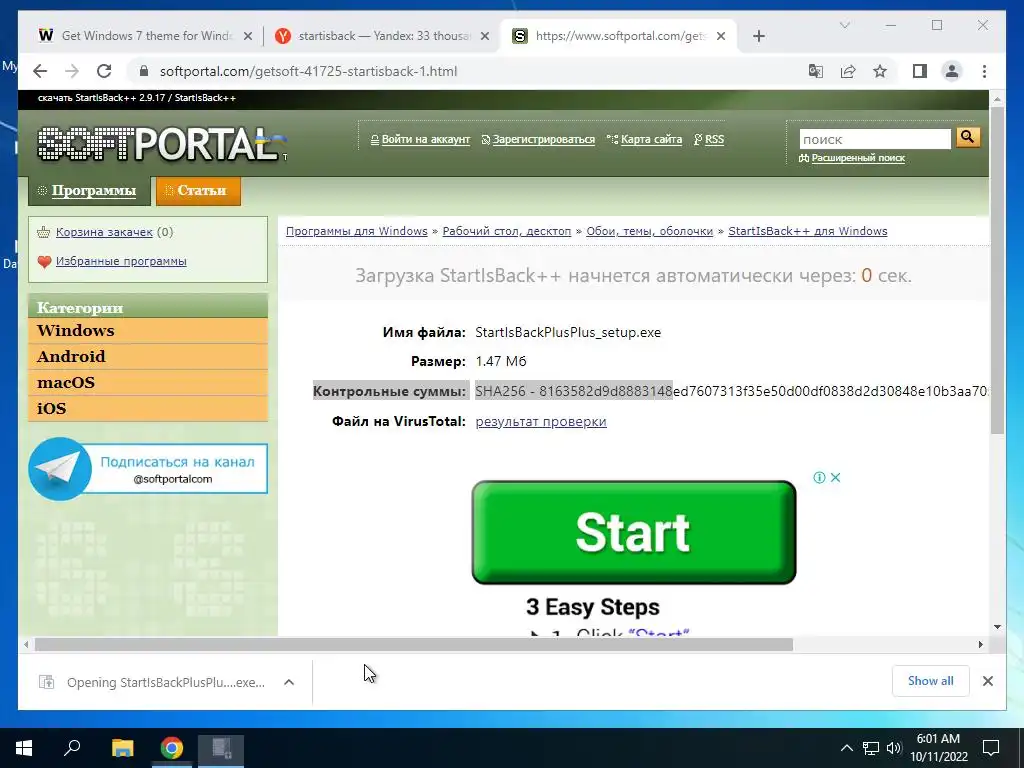
Task: Open результат проверки VirusTotal link
Action: [541, 422]
